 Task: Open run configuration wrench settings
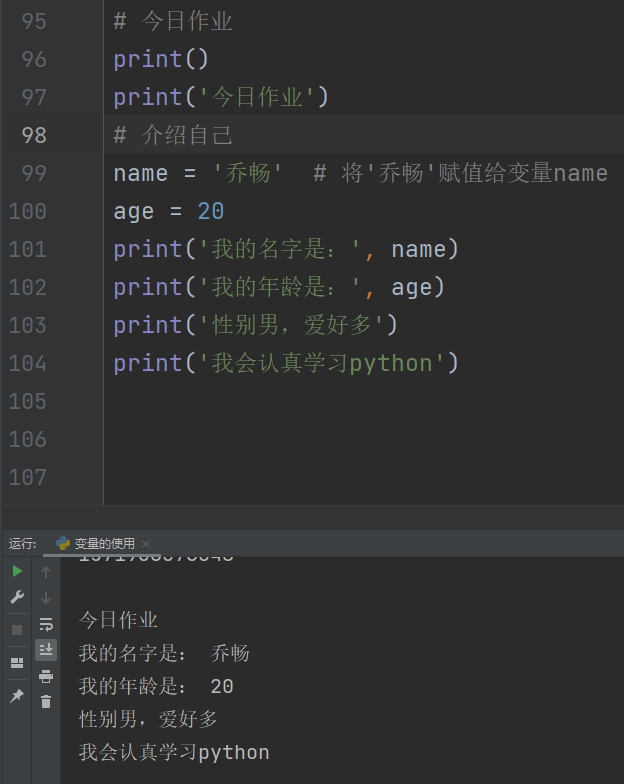point(17,597)
